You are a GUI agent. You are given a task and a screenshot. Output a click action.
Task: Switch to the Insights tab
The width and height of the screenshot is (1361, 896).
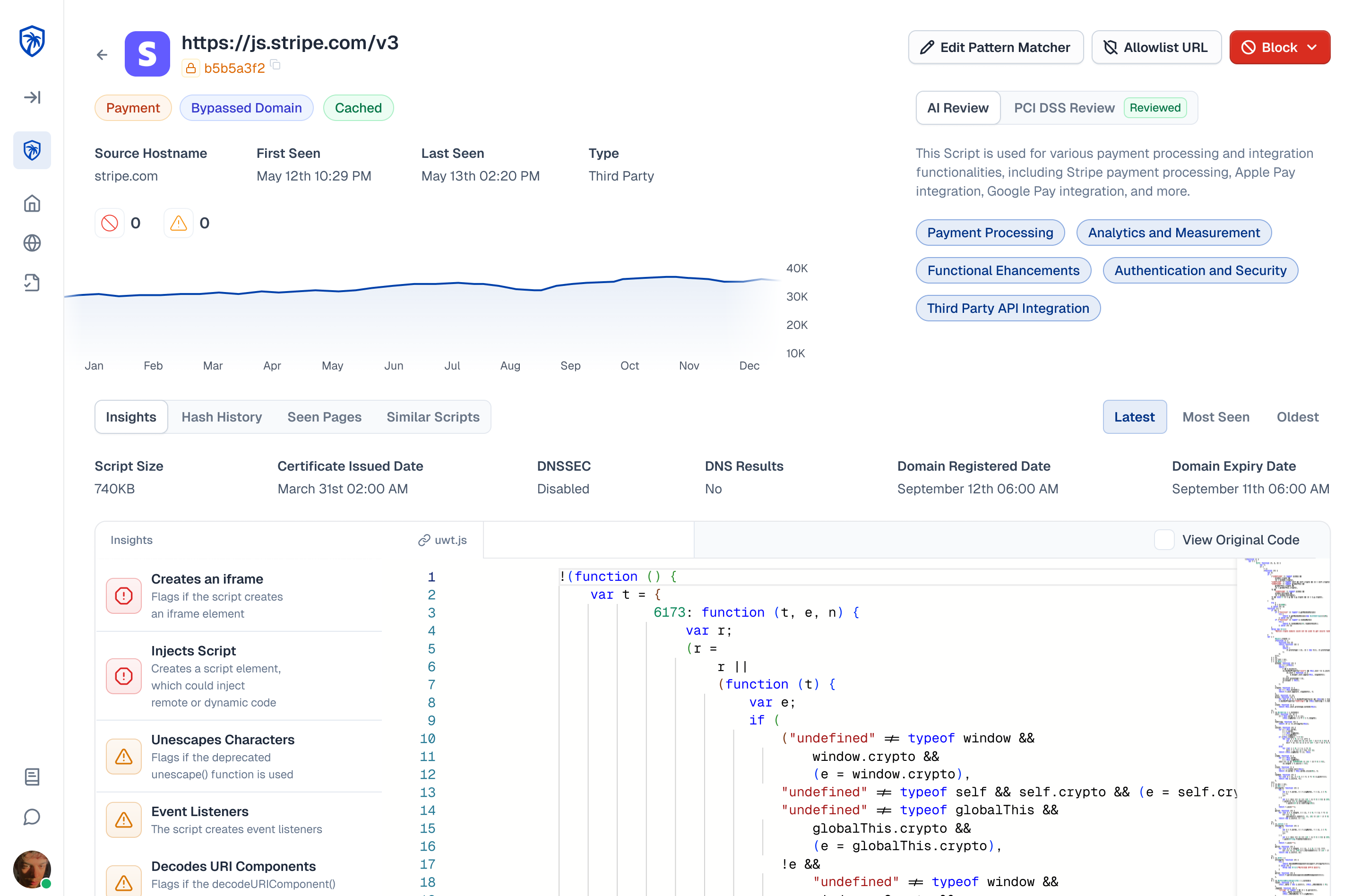tap(131, 417)
